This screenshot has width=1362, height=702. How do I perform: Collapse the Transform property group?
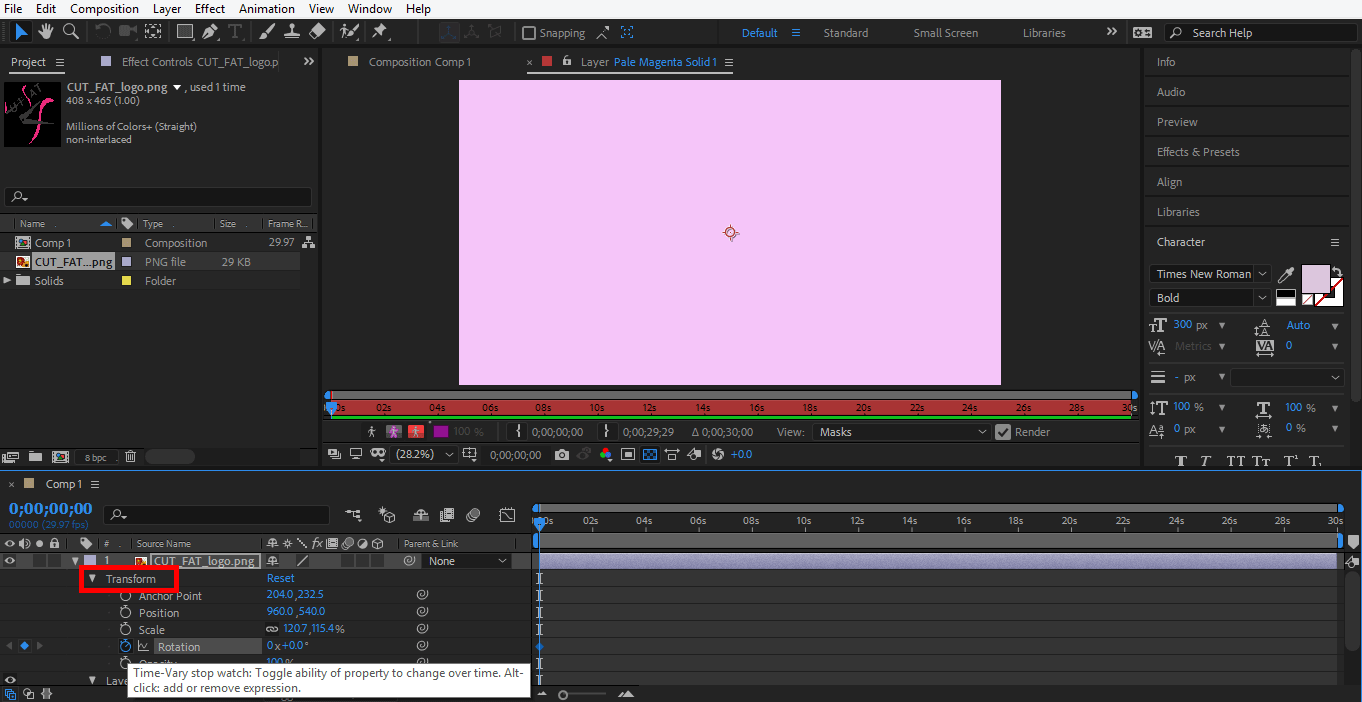coord(92,579)
